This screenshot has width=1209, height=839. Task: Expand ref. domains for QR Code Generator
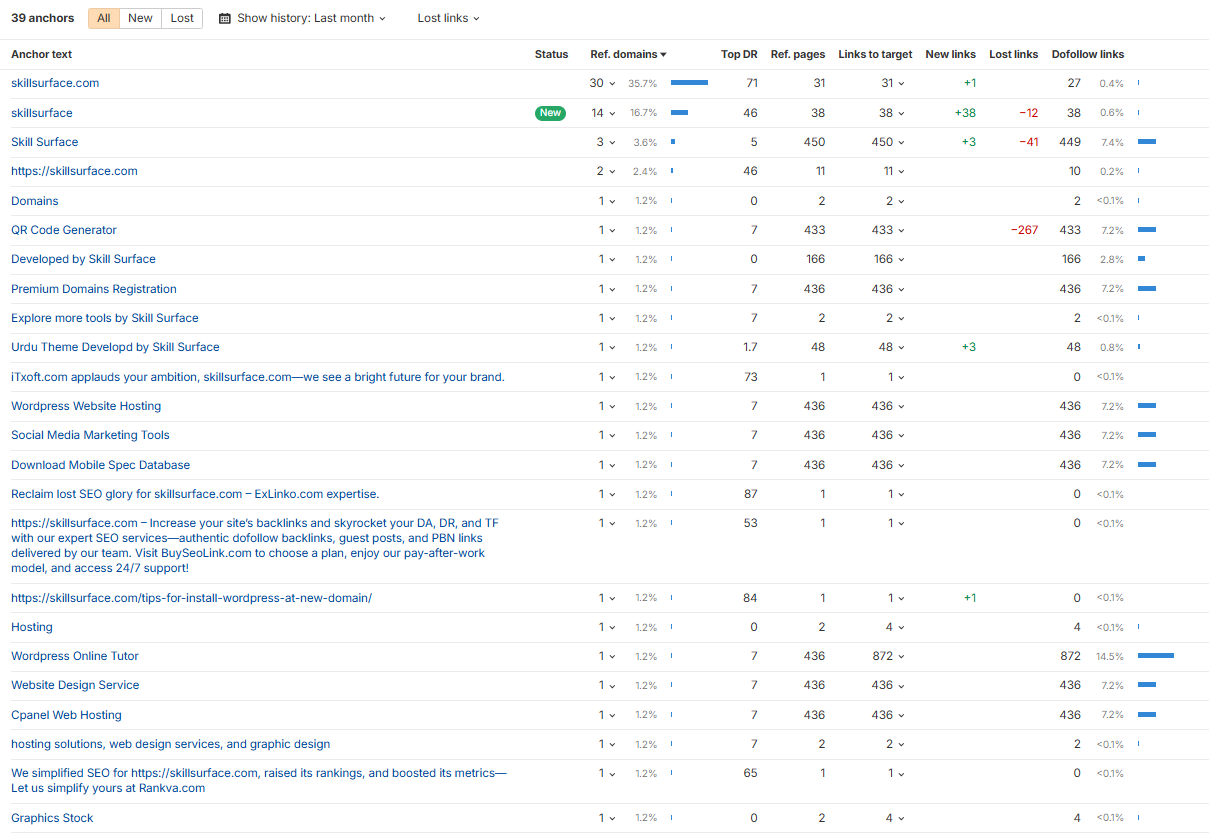click(607, 230)
